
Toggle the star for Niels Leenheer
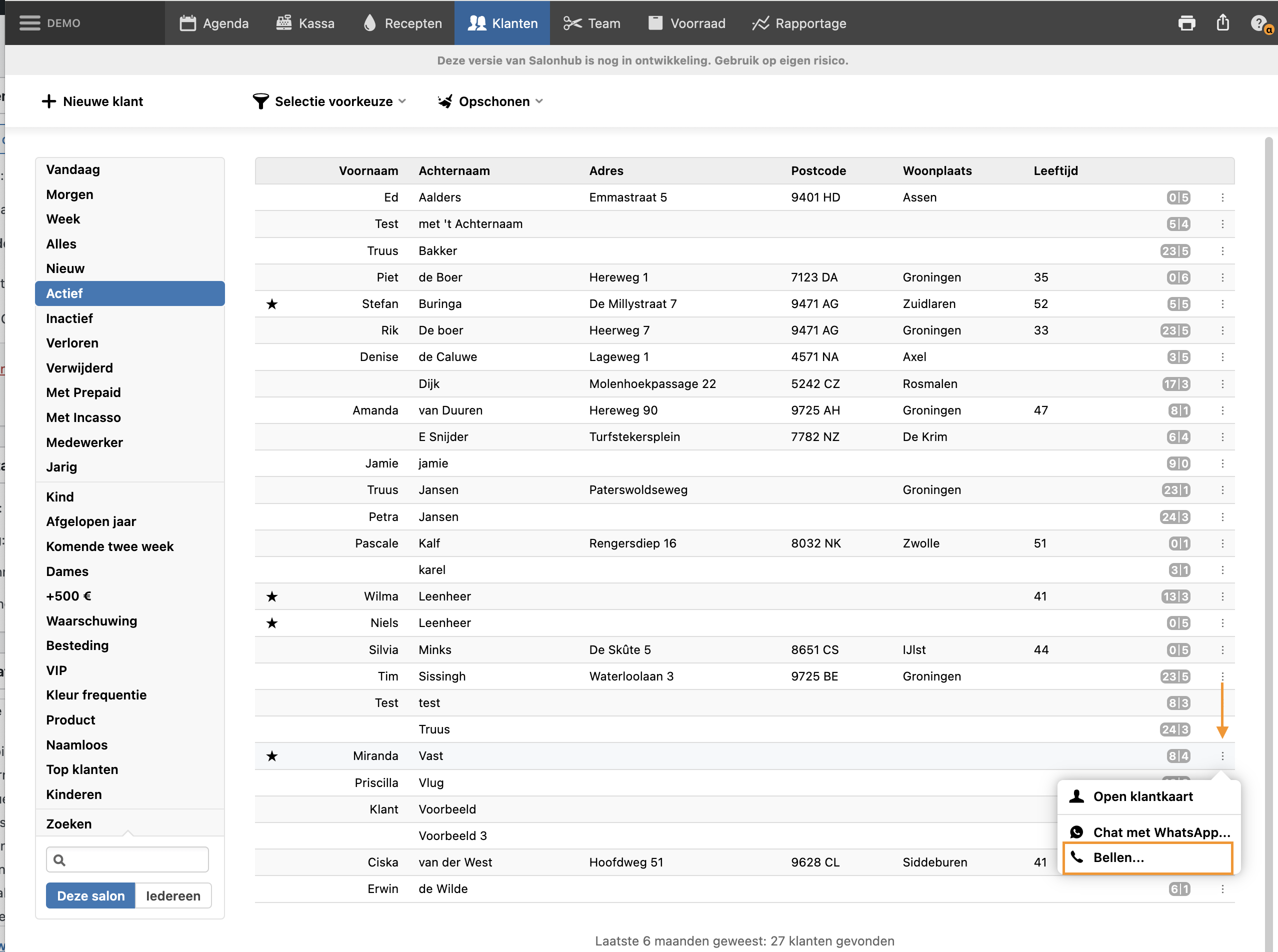pos(272,623)
